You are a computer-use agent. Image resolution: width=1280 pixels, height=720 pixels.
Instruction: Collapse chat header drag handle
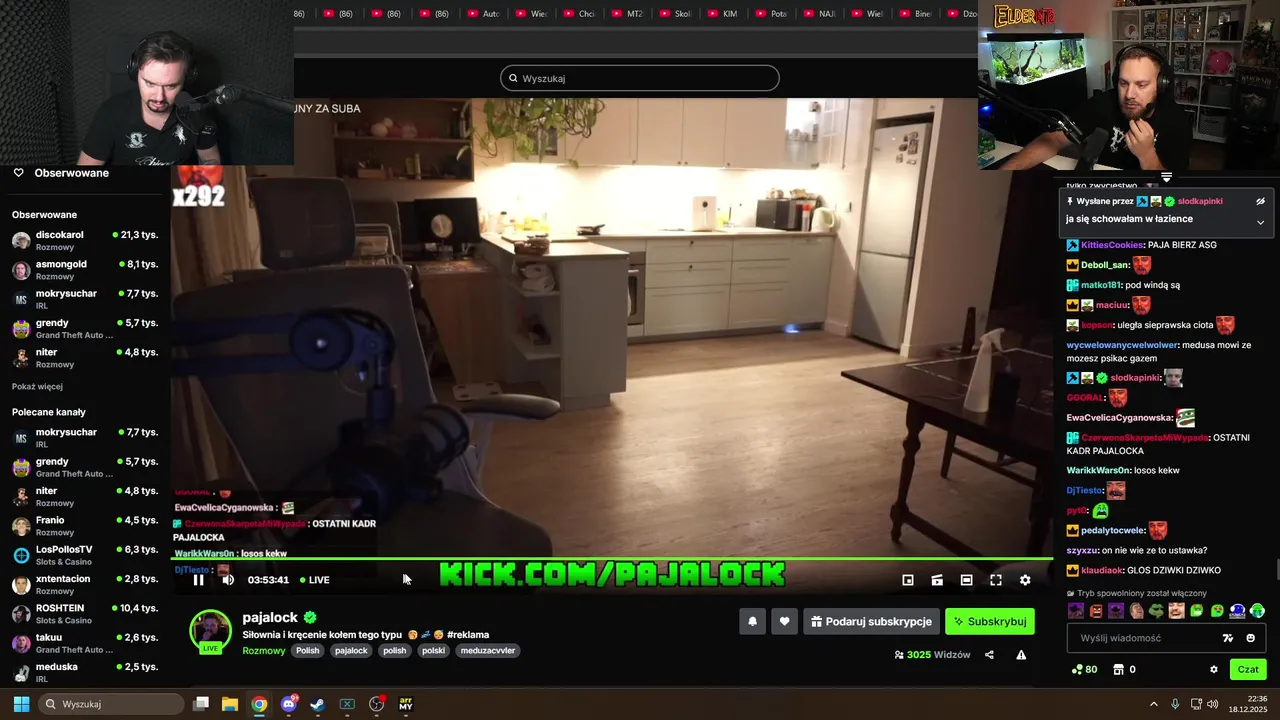[1166, 177]
